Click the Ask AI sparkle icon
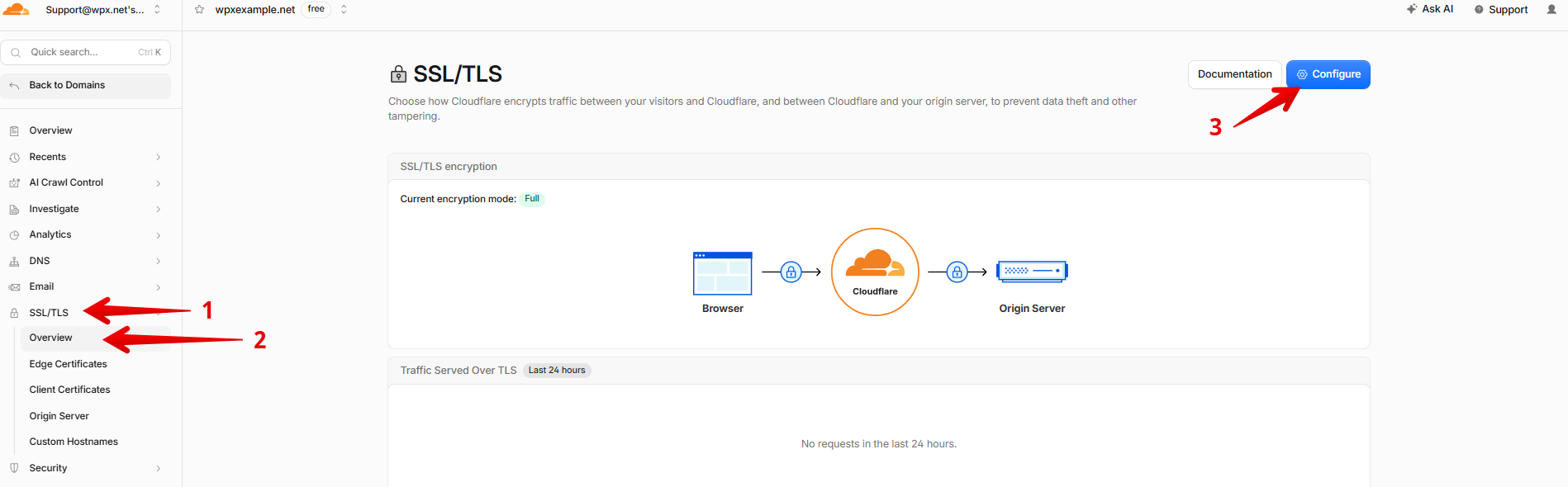Screen dimensions: 1568x487 pyautogui.click(x=1412, y=9)
